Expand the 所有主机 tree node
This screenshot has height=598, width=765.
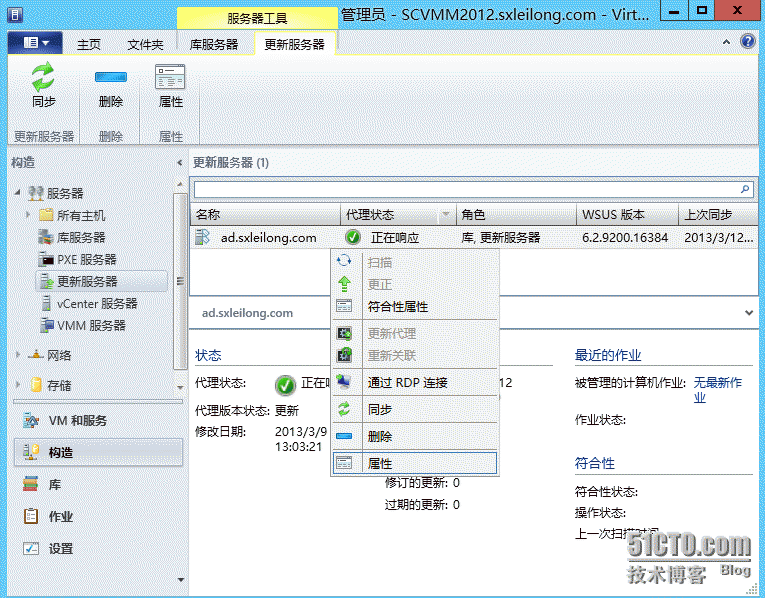tap(27, 214)
